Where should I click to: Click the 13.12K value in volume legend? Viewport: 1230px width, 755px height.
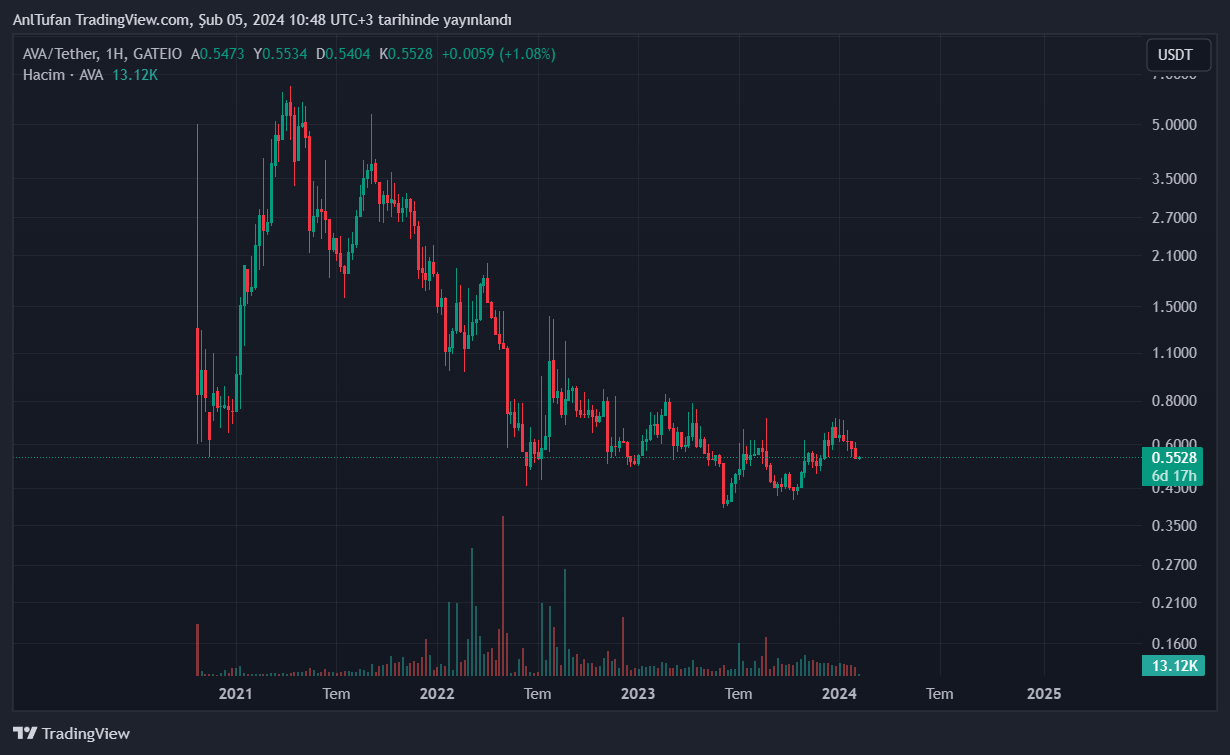(x=133, y=75)
